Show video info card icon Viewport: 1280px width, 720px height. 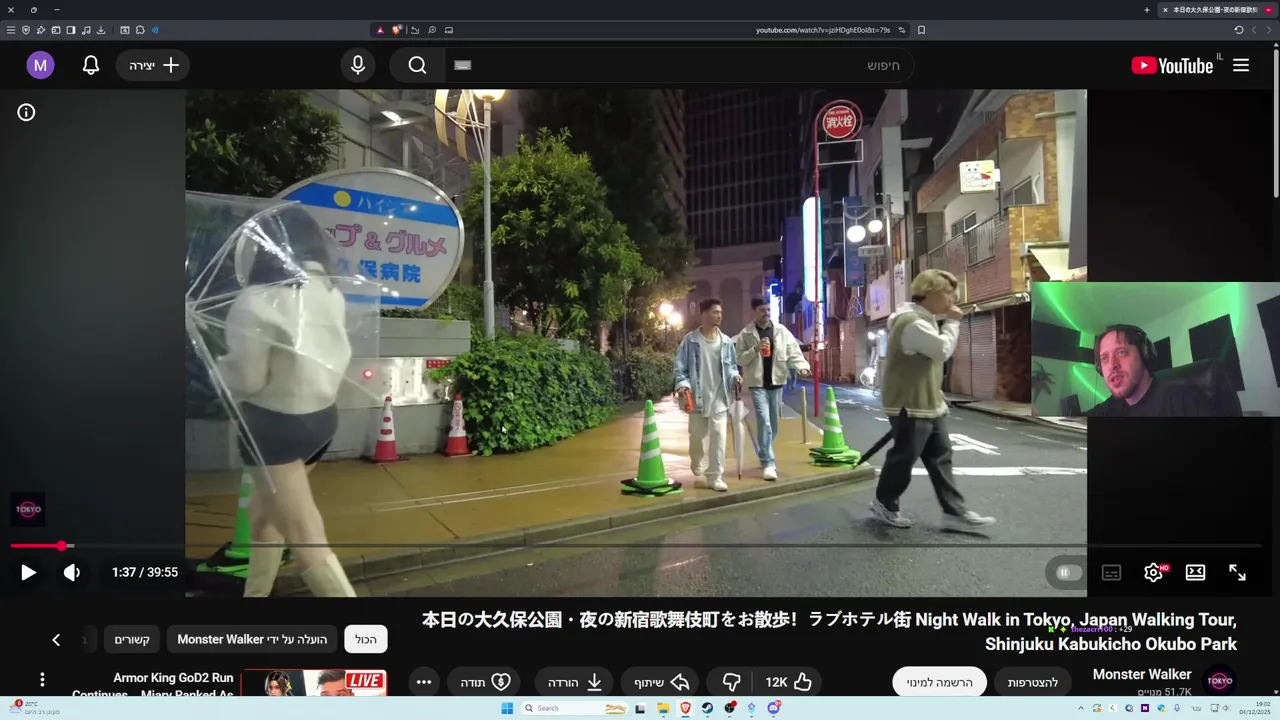pos(26,113)
